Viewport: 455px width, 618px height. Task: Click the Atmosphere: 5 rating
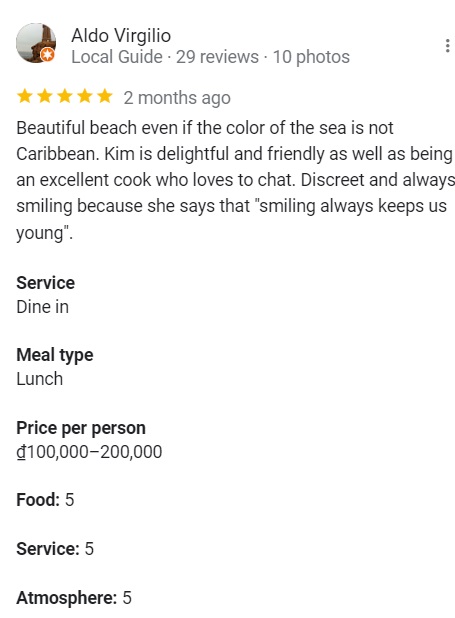[x=74, y=598]
